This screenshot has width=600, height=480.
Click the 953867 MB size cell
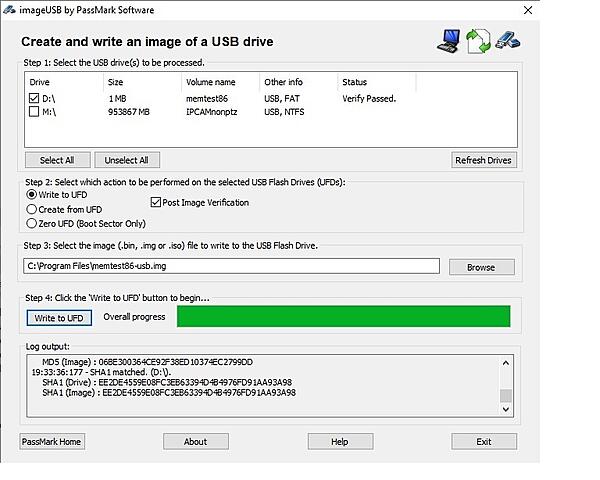pyautogui.click(x=129, y=112)
